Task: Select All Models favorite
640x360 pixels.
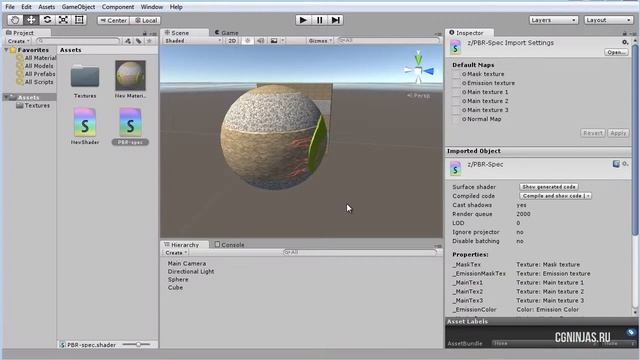Action: [35, 66]
